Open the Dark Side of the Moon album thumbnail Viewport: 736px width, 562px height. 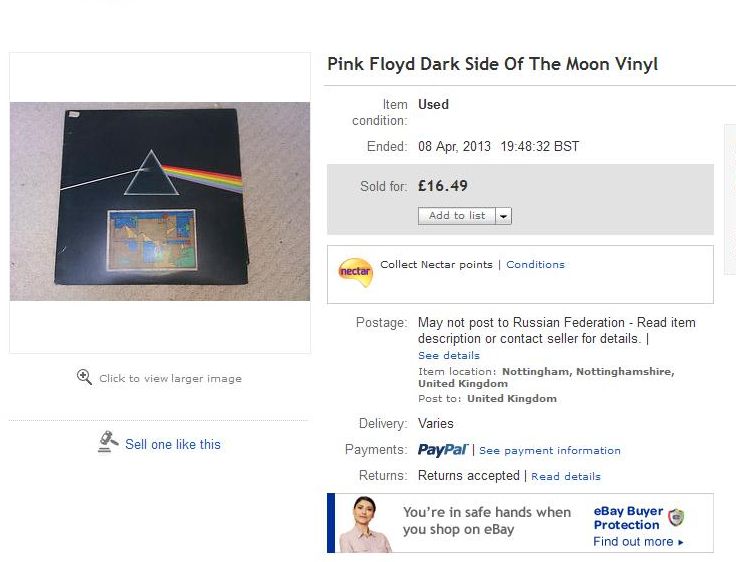pos(160,201)
